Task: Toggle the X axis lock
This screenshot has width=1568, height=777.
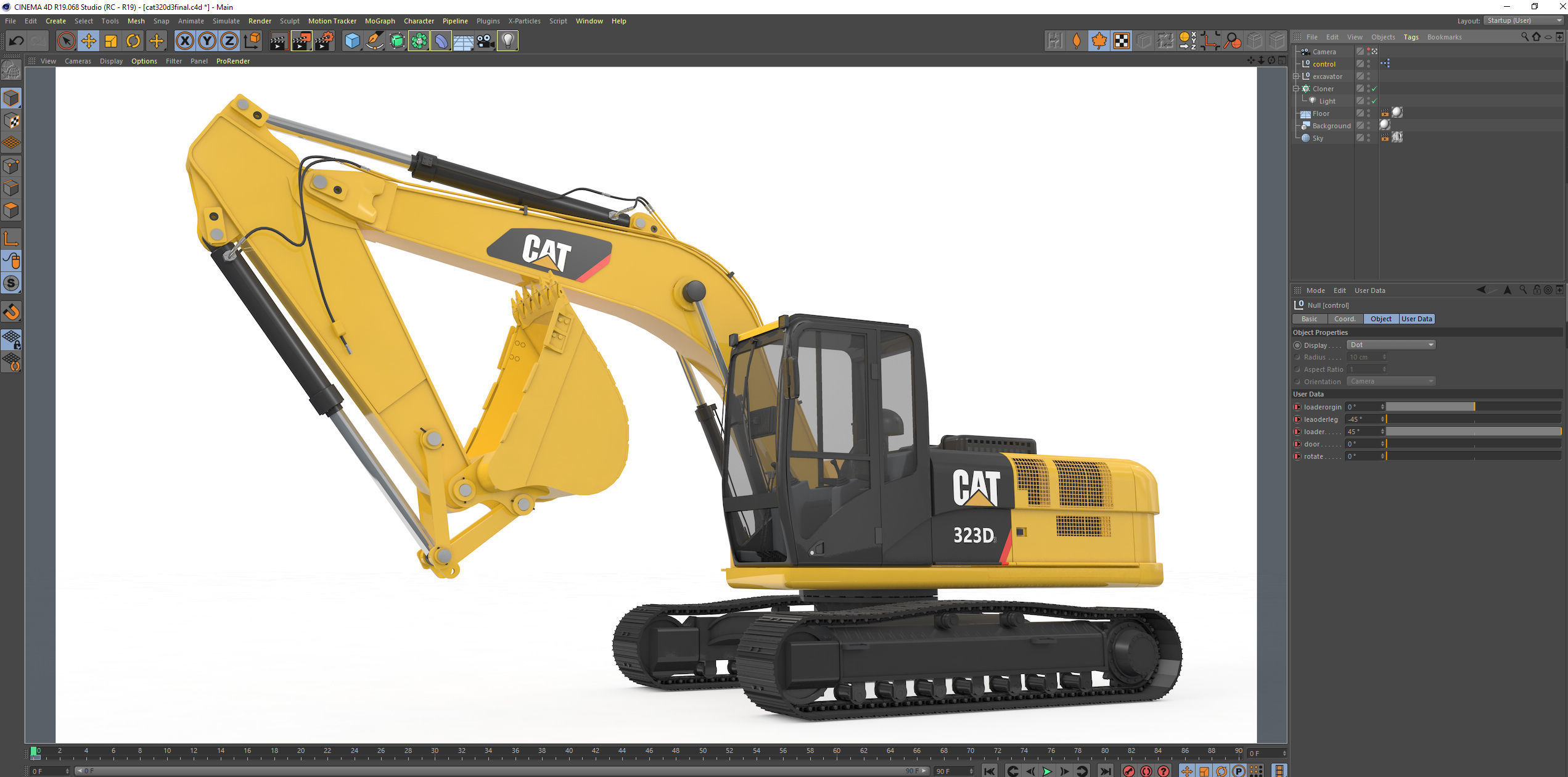Action: [184, 41]
